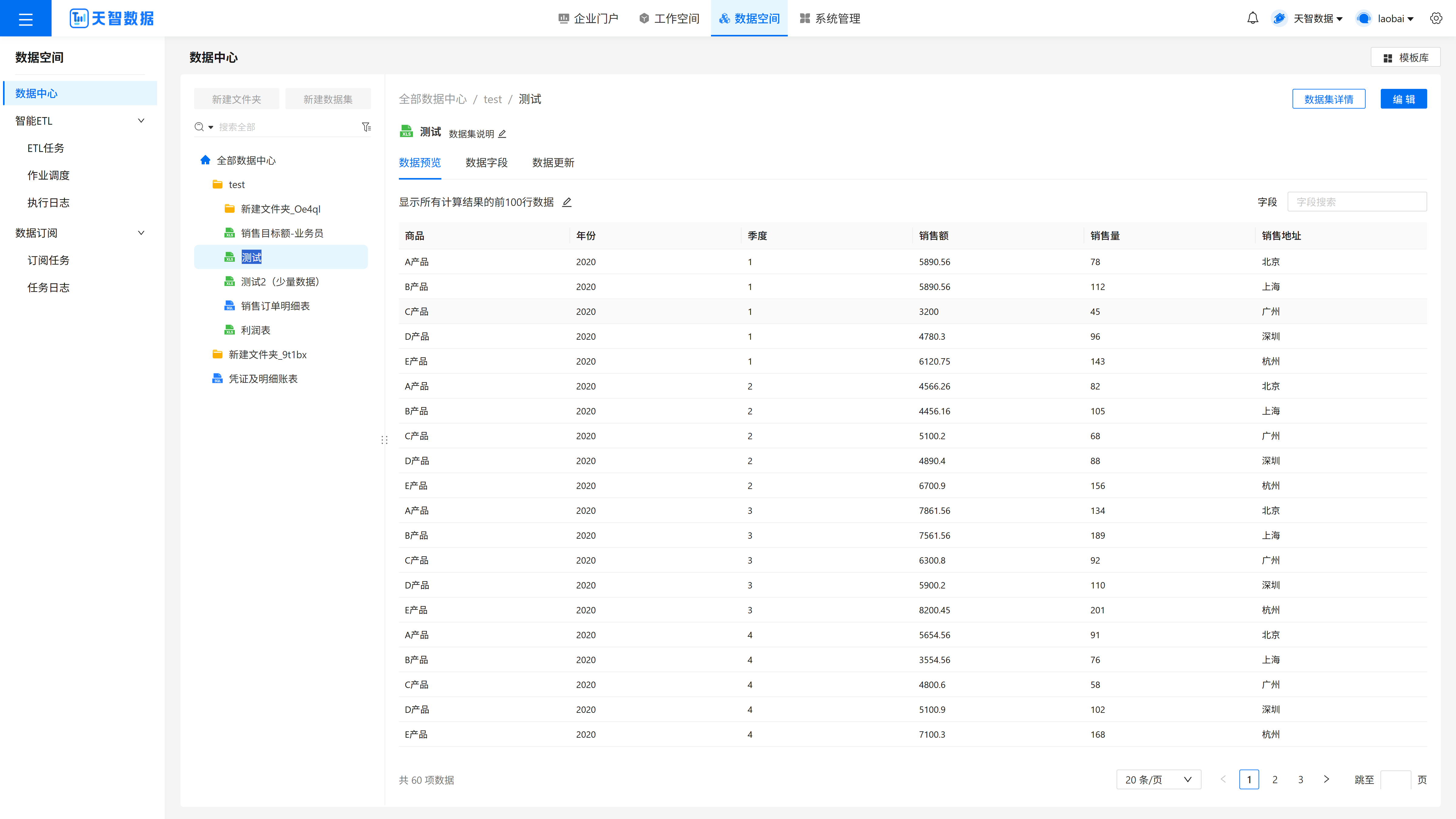The height and width of the screenshot is (819, 1456).
Task: Open 数据中心 in the sidebar
Action: [80, 93]
